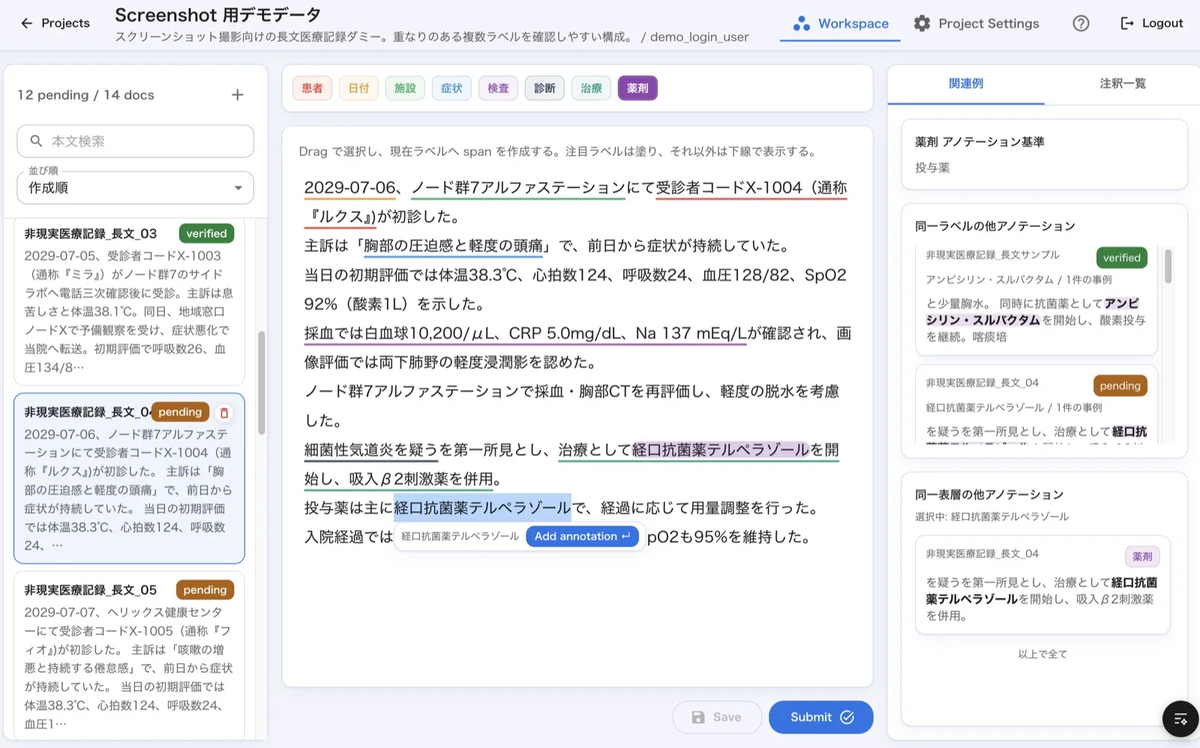This screenshot has height=748, width=1200.
Task: Click the pending badge on 長文_05
Action: [x=205, y=590]
